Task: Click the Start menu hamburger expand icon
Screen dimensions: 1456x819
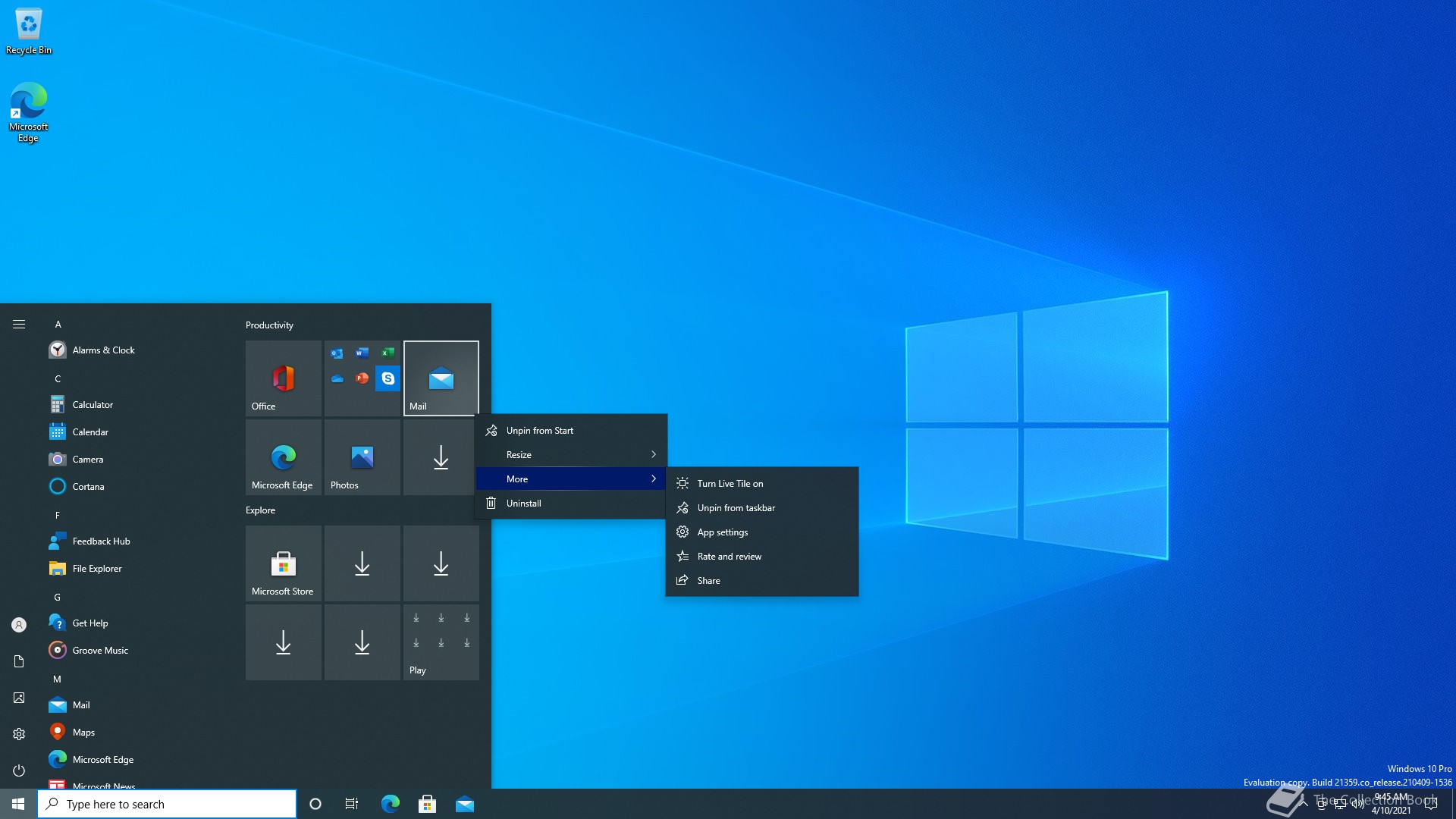Action: (19, 325)
